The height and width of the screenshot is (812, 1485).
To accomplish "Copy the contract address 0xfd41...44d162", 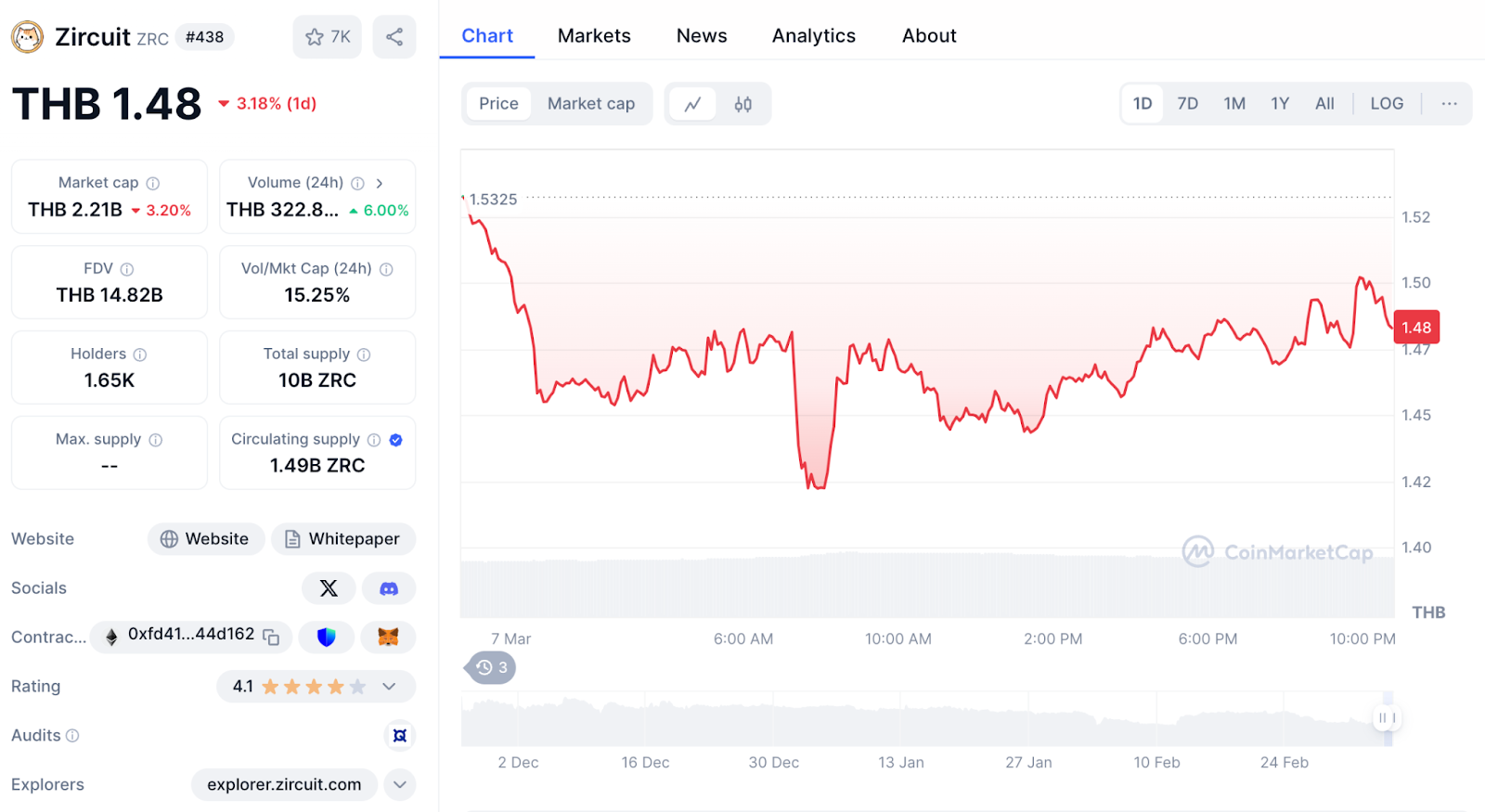I will pyautogui.click(x=271, y=637).
